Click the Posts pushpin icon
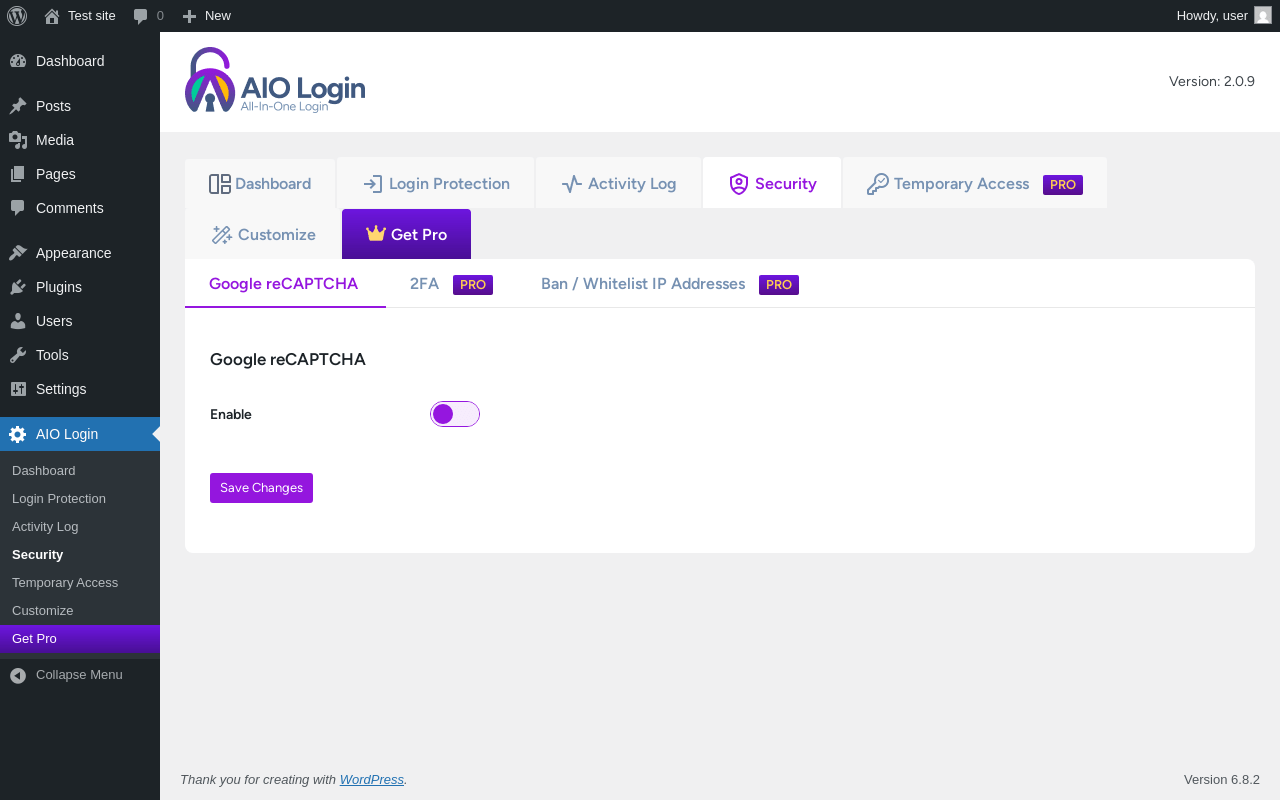1280x800 pixels. [18, 106]
